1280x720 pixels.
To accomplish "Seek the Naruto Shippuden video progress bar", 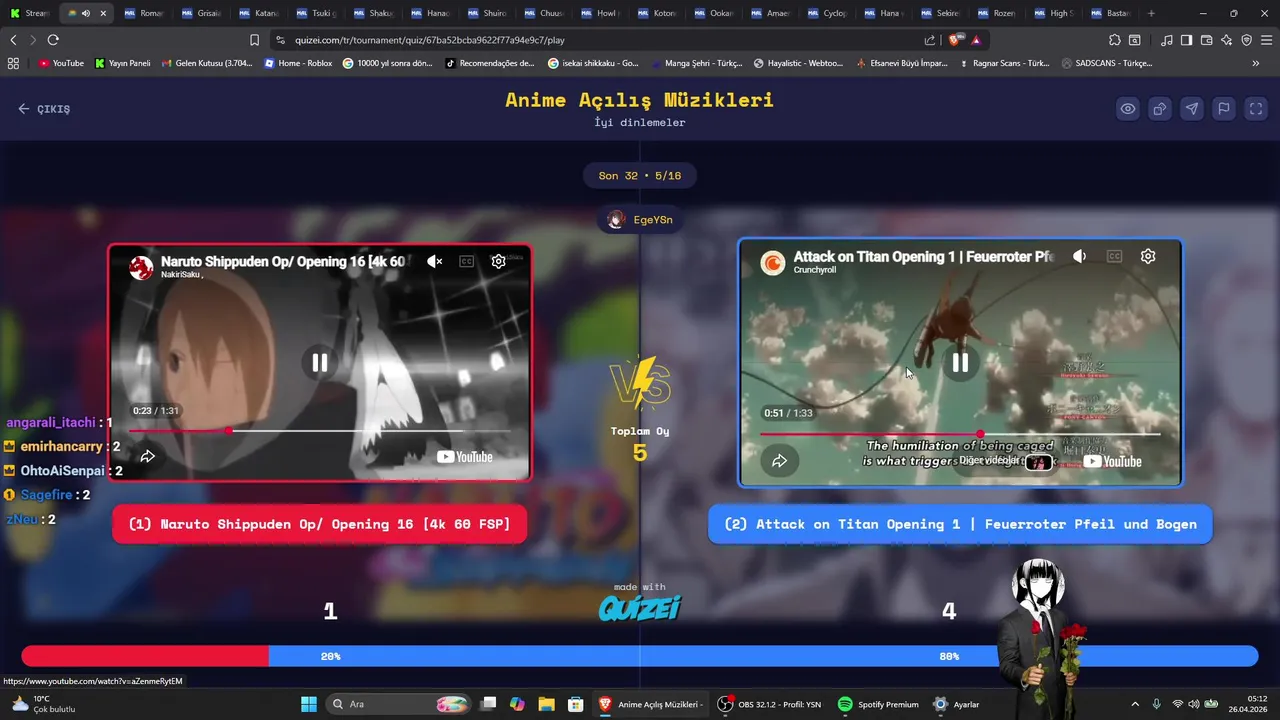I will click(320, 431).
